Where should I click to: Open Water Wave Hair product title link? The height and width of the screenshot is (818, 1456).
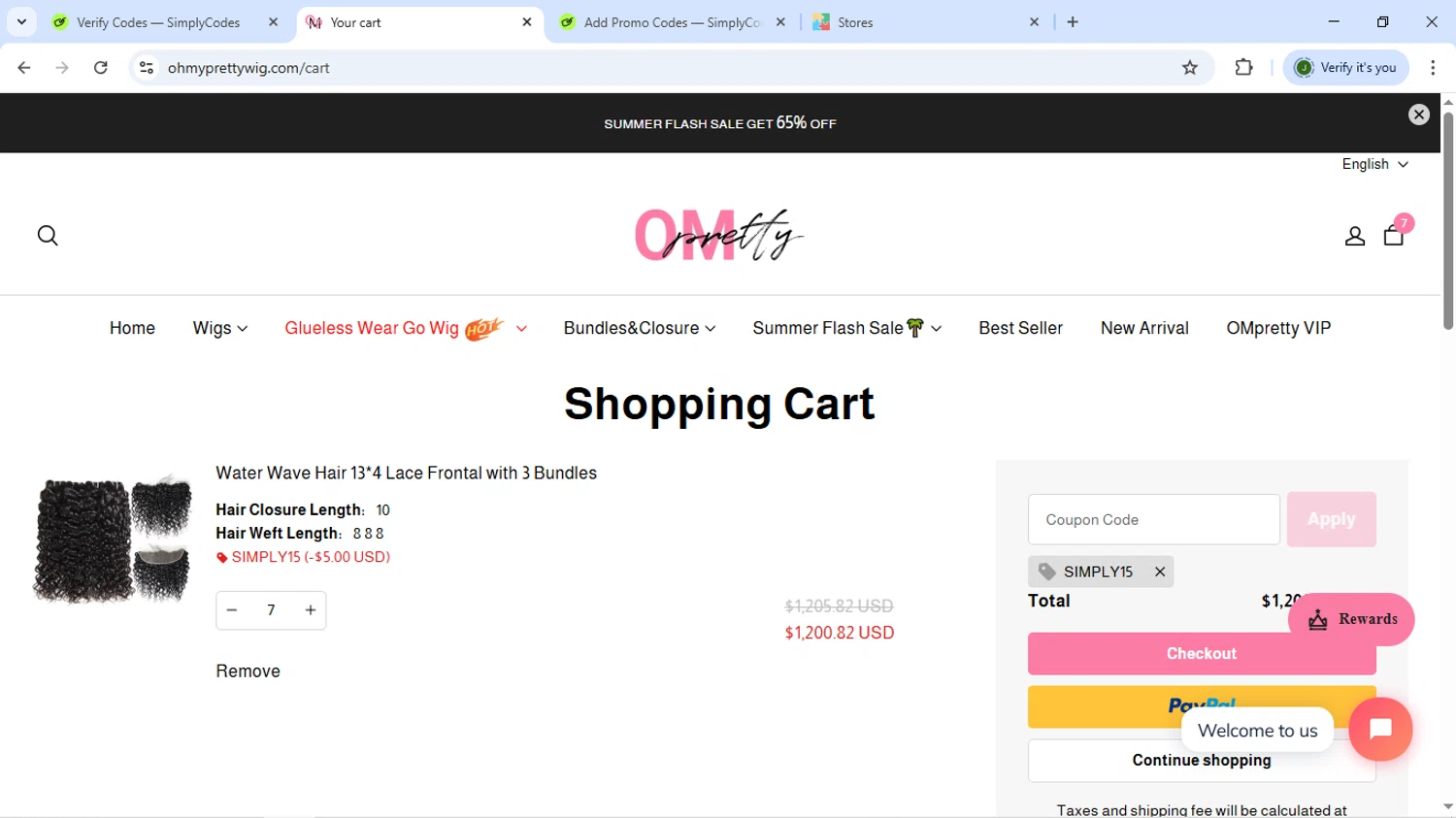tap(406, 474)
